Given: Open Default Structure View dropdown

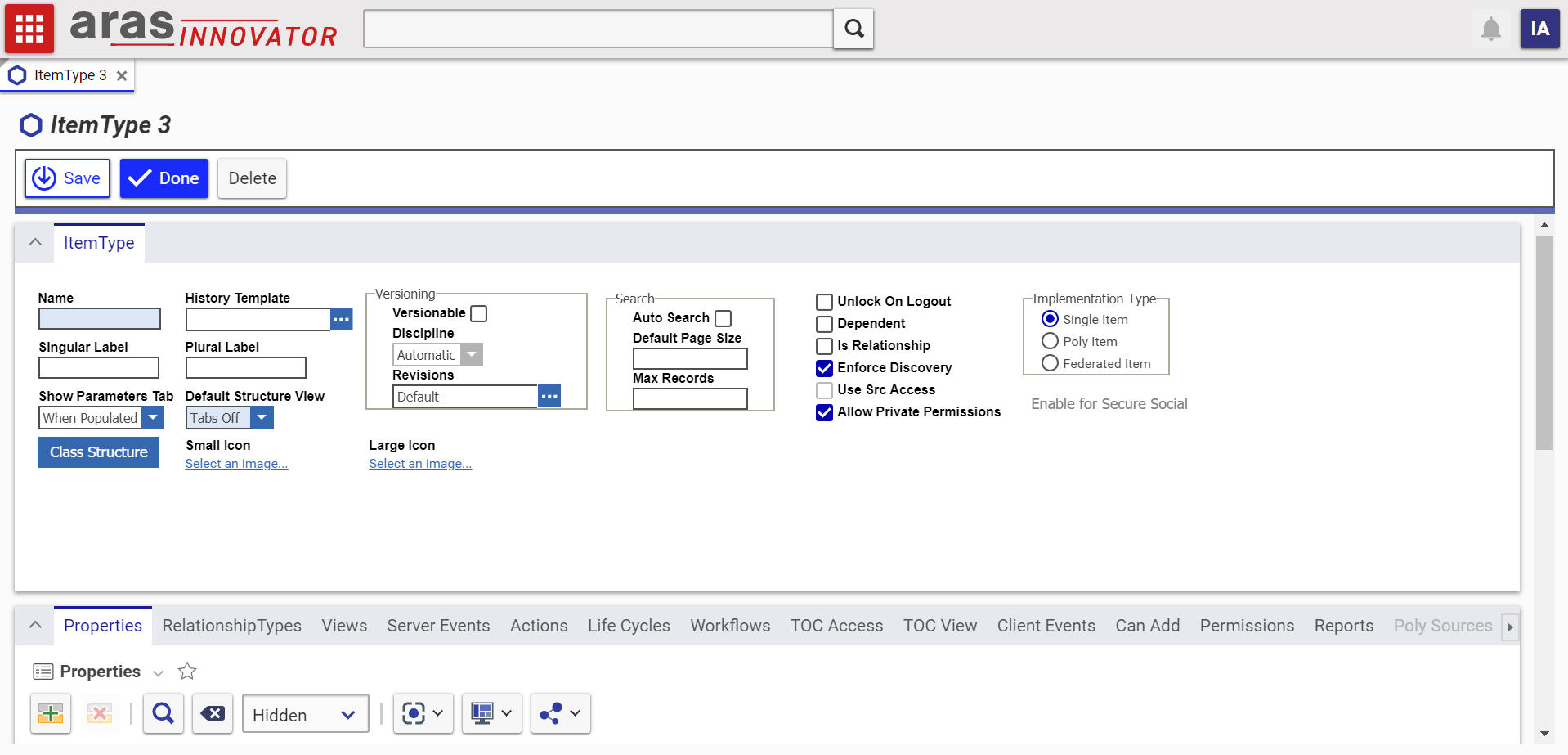Looking at the screenshot, I should coord(262,418).
